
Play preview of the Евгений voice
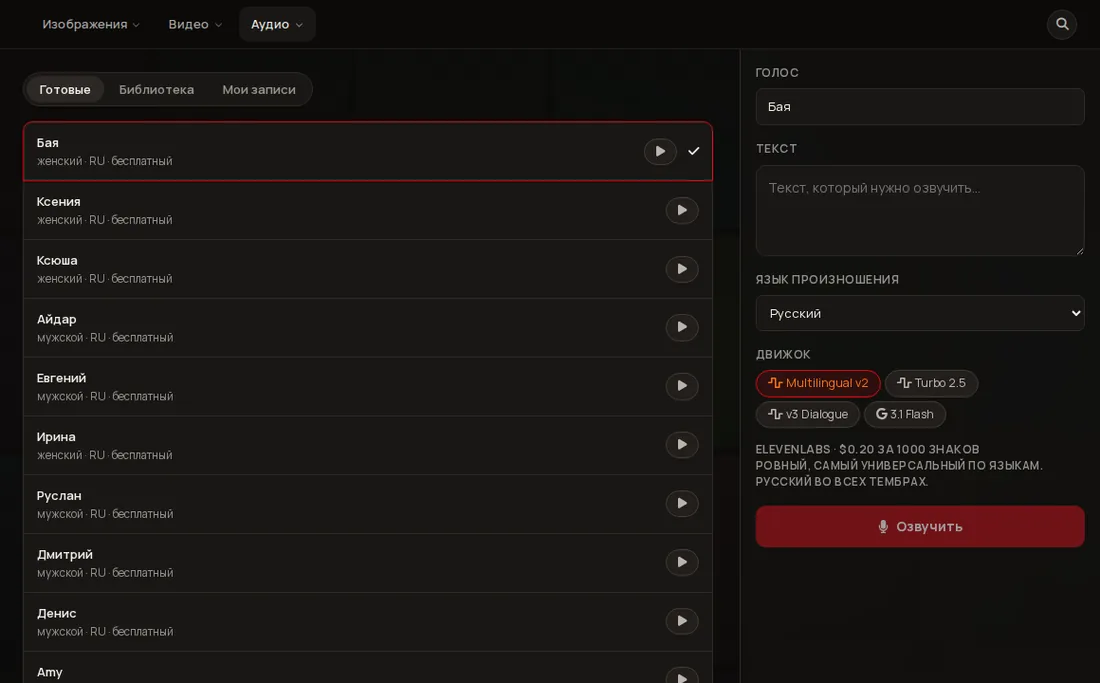[682, 386]
